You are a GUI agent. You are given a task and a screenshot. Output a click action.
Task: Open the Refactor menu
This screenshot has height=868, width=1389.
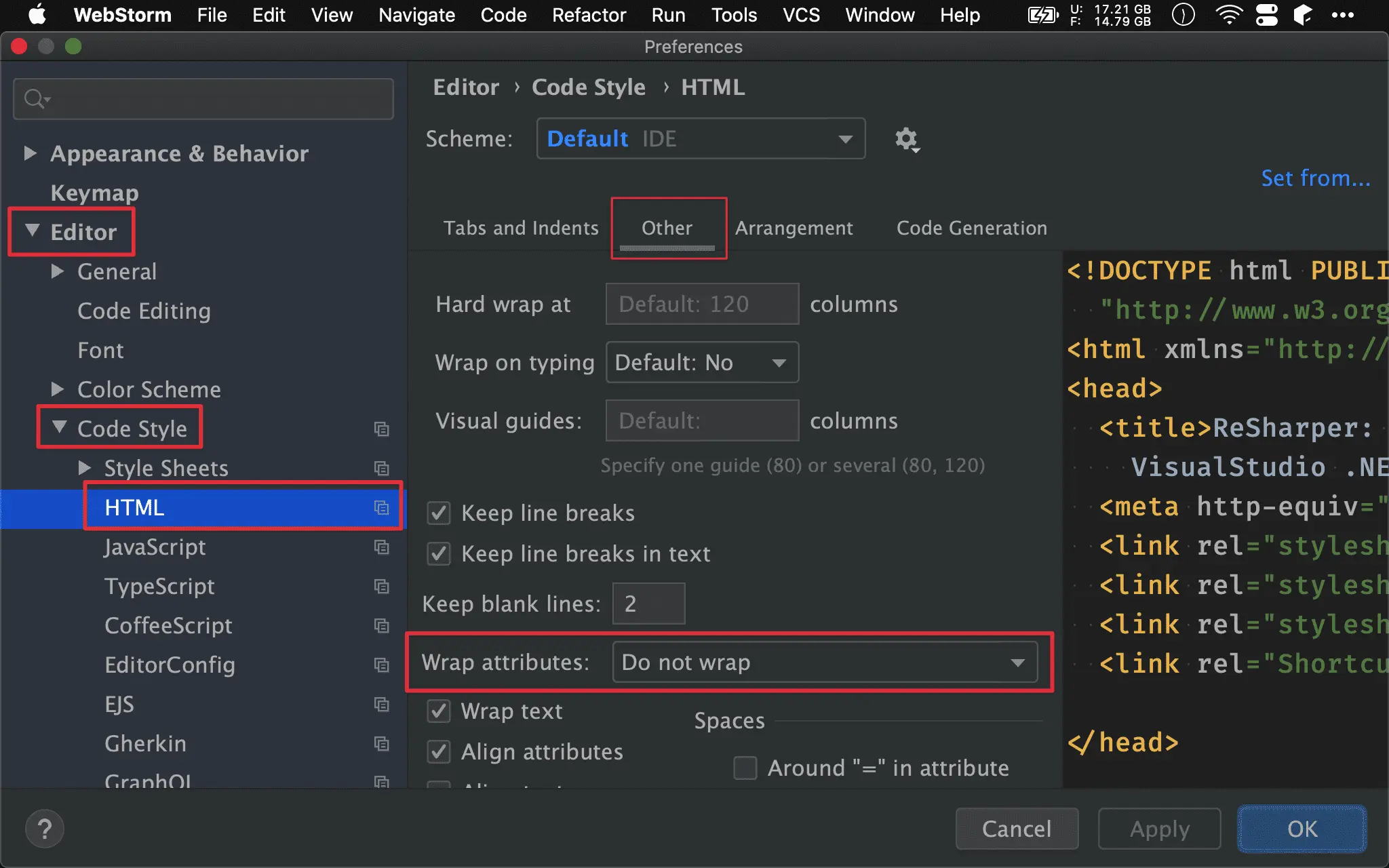(x=589, y=15)
